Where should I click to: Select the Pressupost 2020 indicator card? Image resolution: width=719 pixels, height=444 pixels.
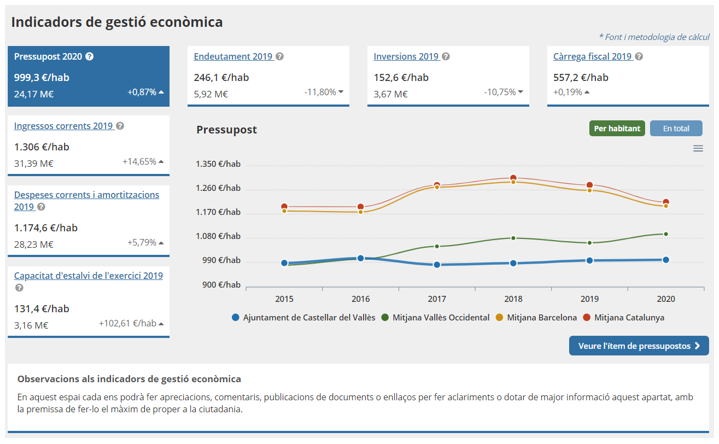88,74
